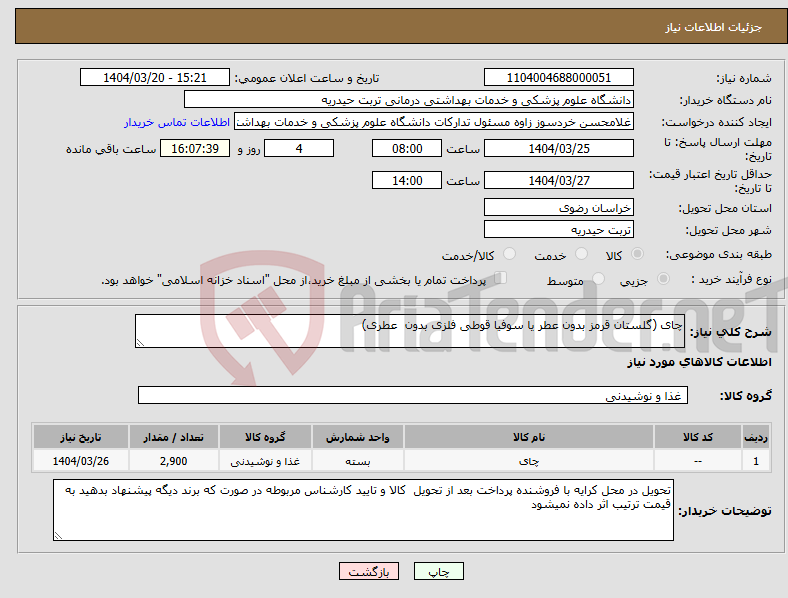Click the deadline time field 08:00
788x598 pixels.
[x=407, y=149]
